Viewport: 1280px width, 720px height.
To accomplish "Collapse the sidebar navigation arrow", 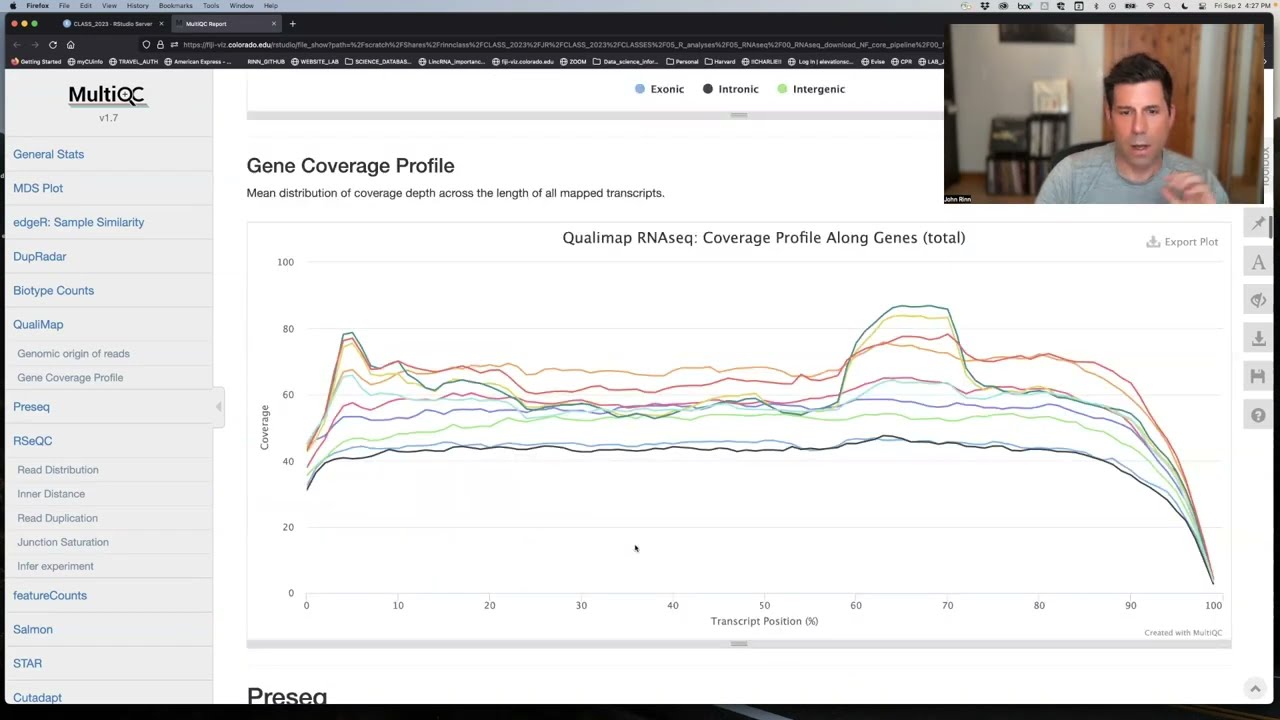I will [219, 406].
